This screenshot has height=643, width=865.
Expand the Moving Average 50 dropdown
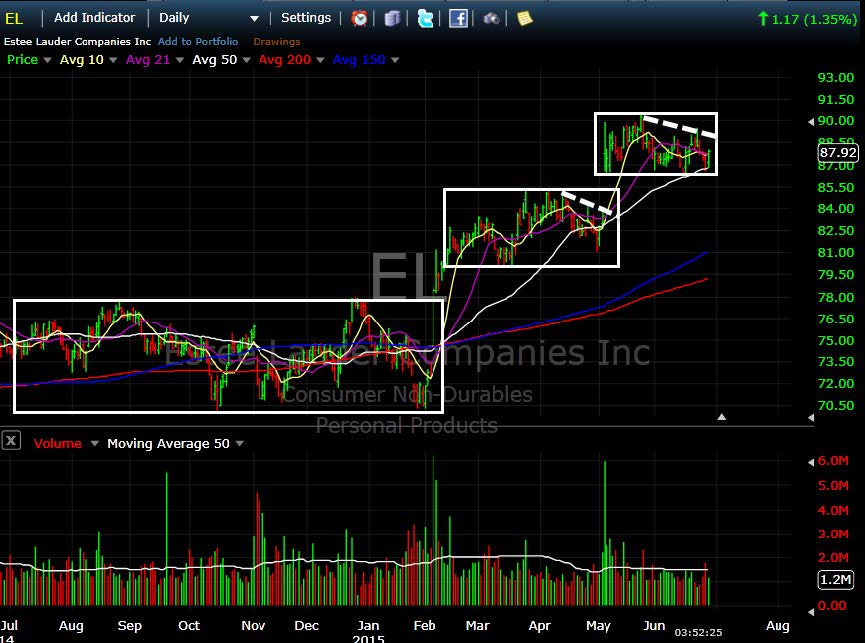pos(239,443)
